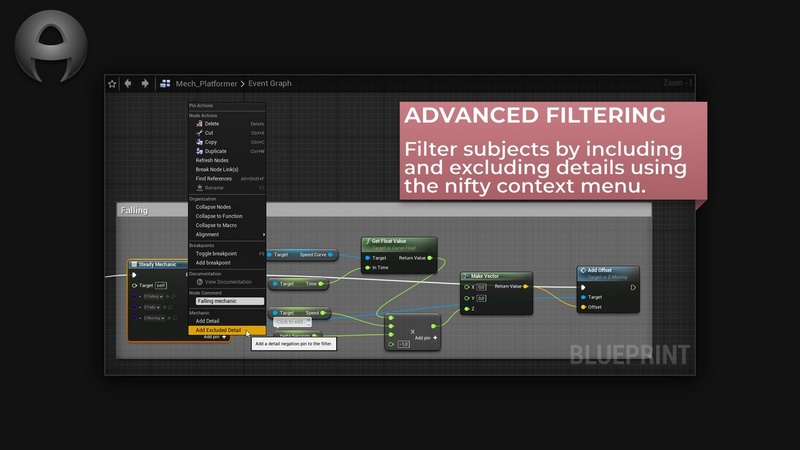
Task: Click Event Graph in the breadcrumb
Action: [x=270, y=84]
